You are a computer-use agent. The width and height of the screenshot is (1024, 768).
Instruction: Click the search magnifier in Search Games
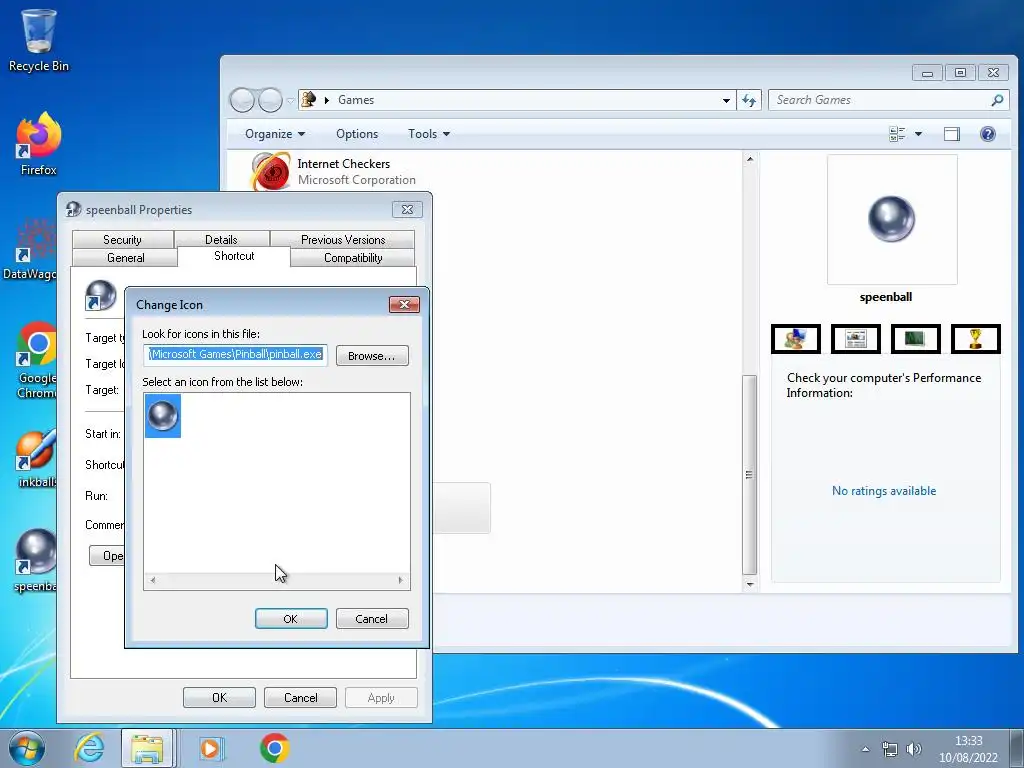(997, 100)
